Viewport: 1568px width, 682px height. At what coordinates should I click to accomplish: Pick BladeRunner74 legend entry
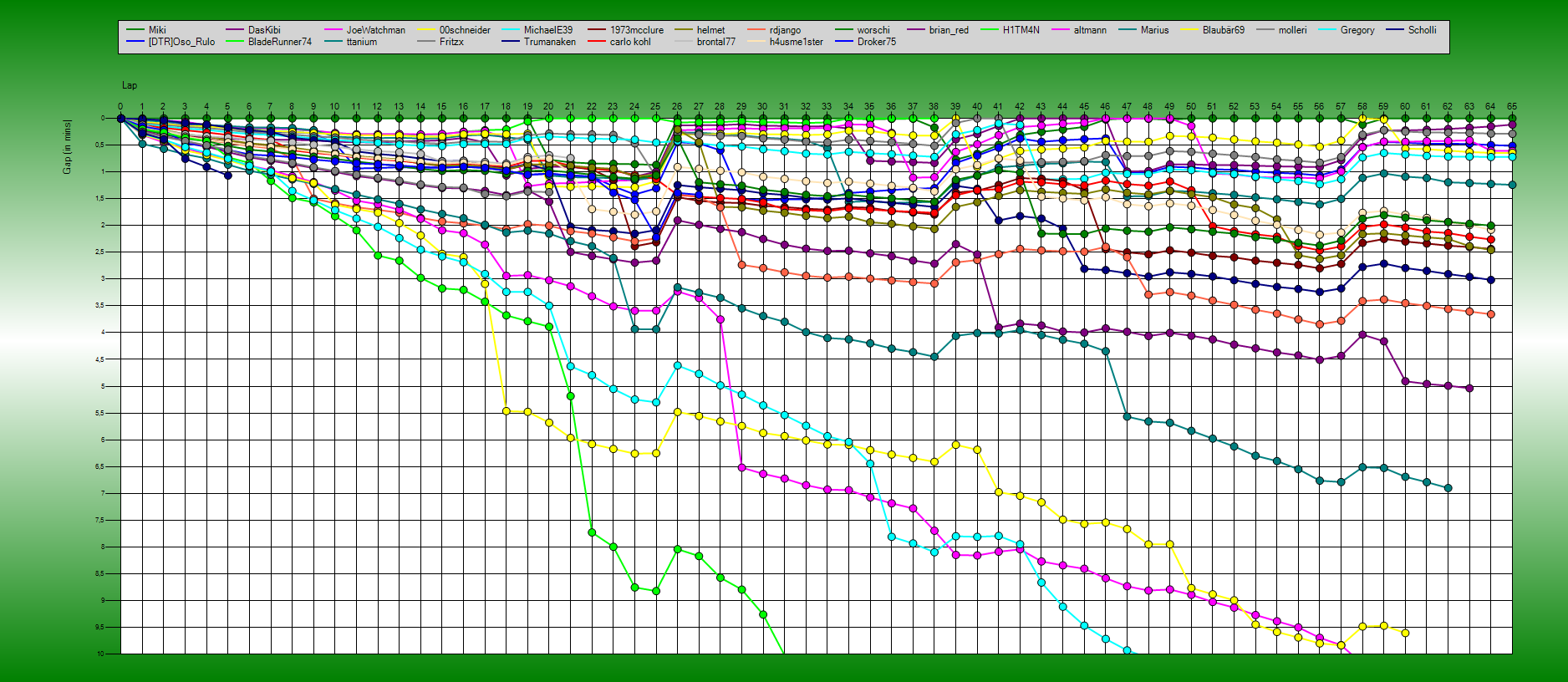(280, 42)
